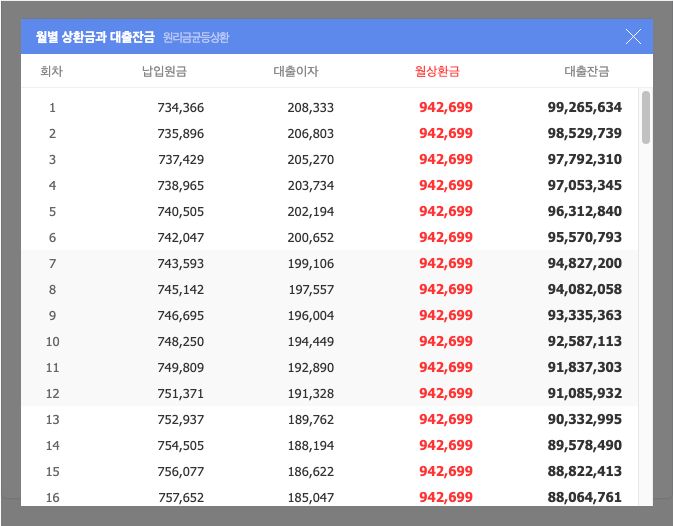This screenshot has width=673, height=526.
Task: Select principal value 751,371
Action: (181, 393)
